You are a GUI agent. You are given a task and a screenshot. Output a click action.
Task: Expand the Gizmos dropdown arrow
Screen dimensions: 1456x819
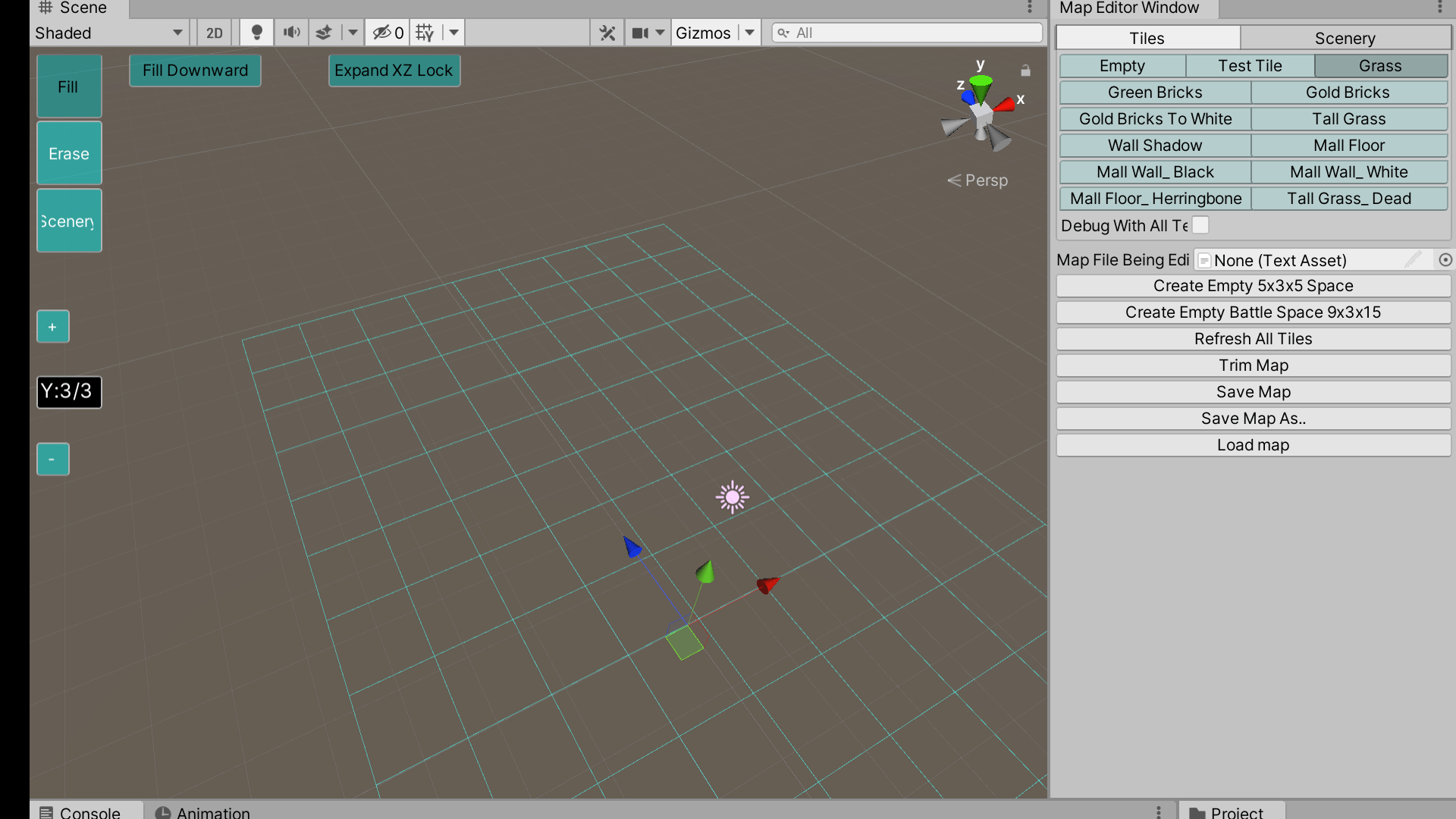point(749,33)
